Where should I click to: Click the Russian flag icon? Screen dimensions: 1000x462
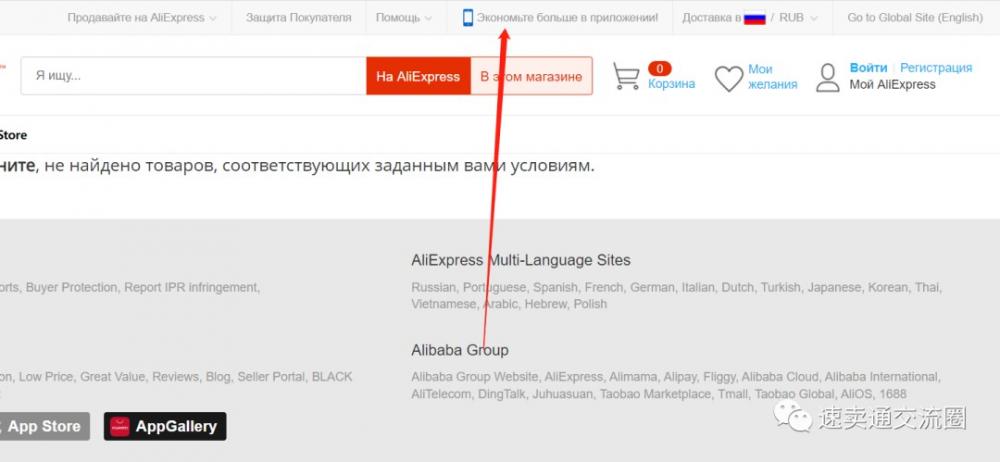[x=754, y=18]
